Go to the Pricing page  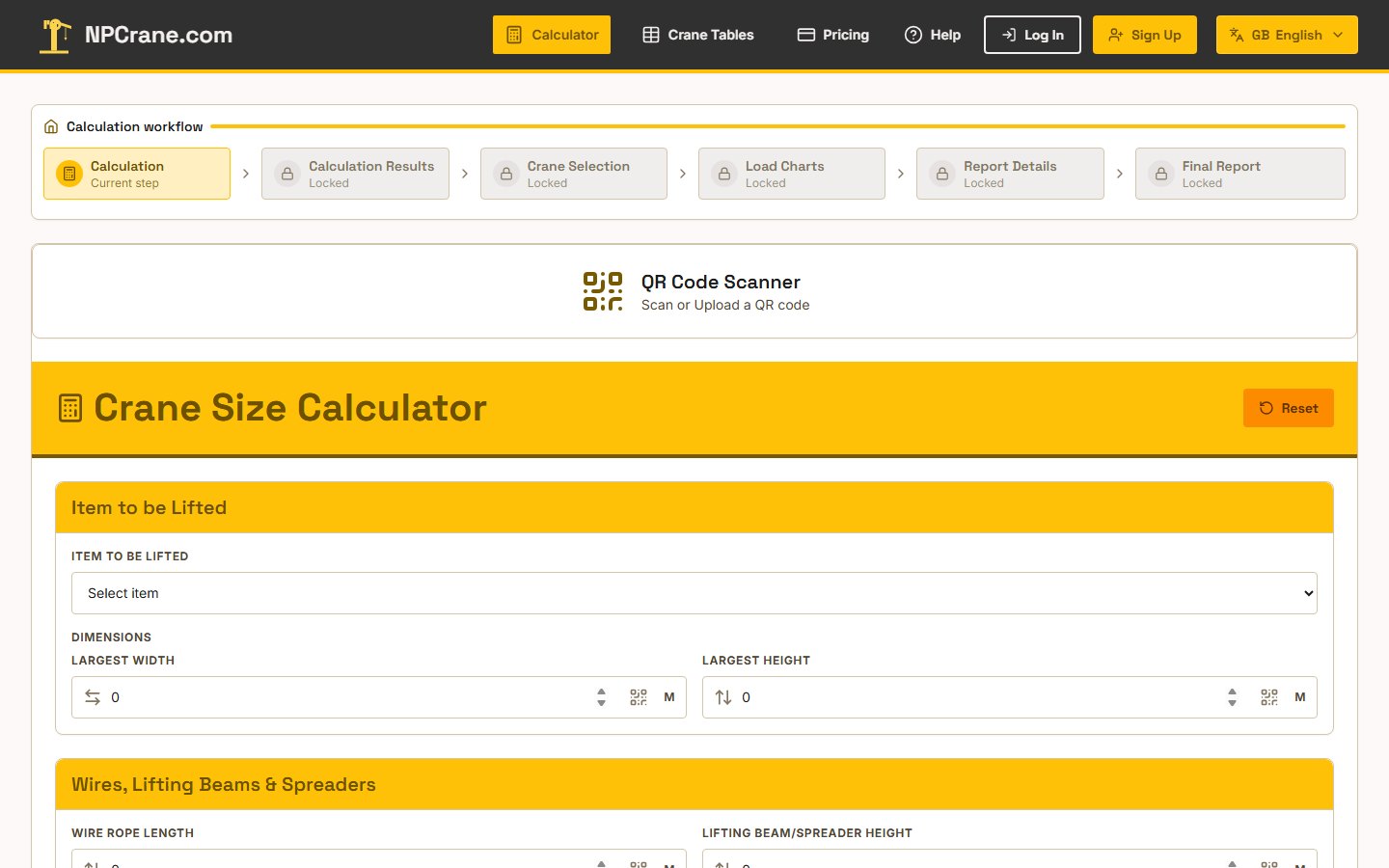coord(833,35)
